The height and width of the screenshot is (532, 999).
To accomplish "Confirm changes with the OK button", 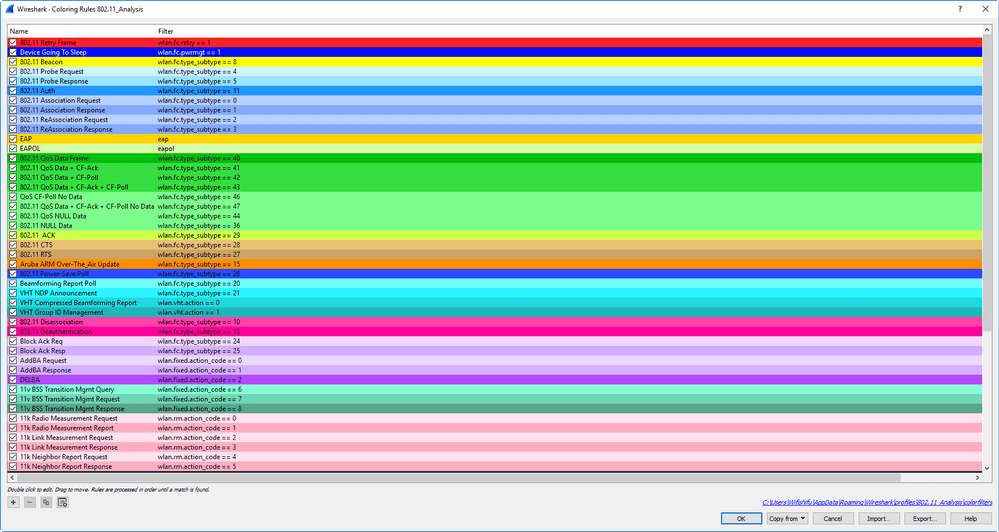I will [x=741, y=519].
